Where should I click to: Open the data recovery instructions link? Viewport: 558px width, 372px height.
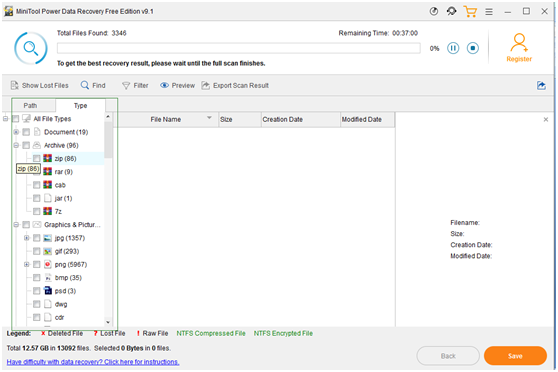[x=93, y=362]
